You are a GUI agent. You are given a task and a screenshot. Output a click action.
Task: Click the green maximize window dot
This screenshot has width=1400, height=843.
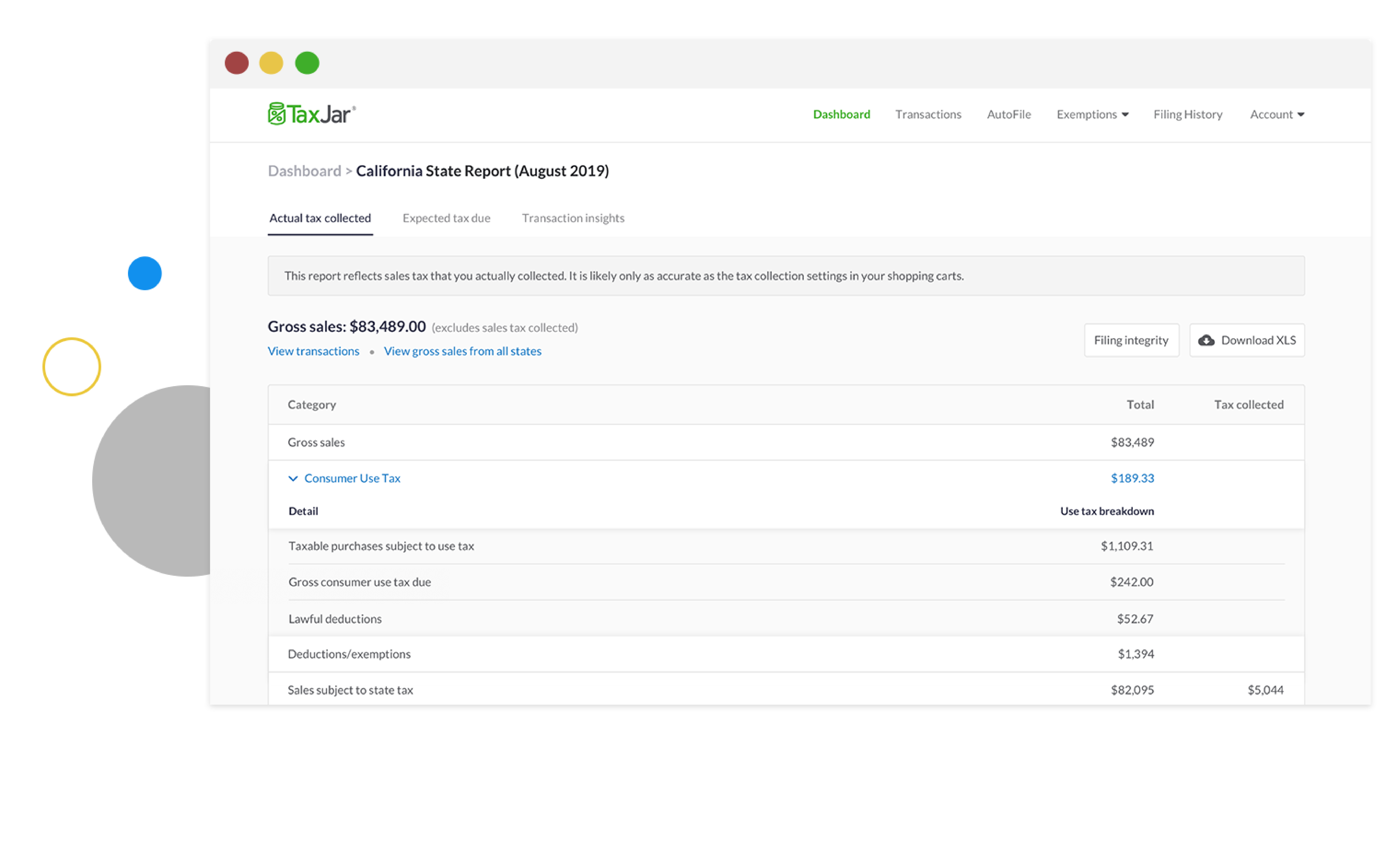tap(307, 63)
